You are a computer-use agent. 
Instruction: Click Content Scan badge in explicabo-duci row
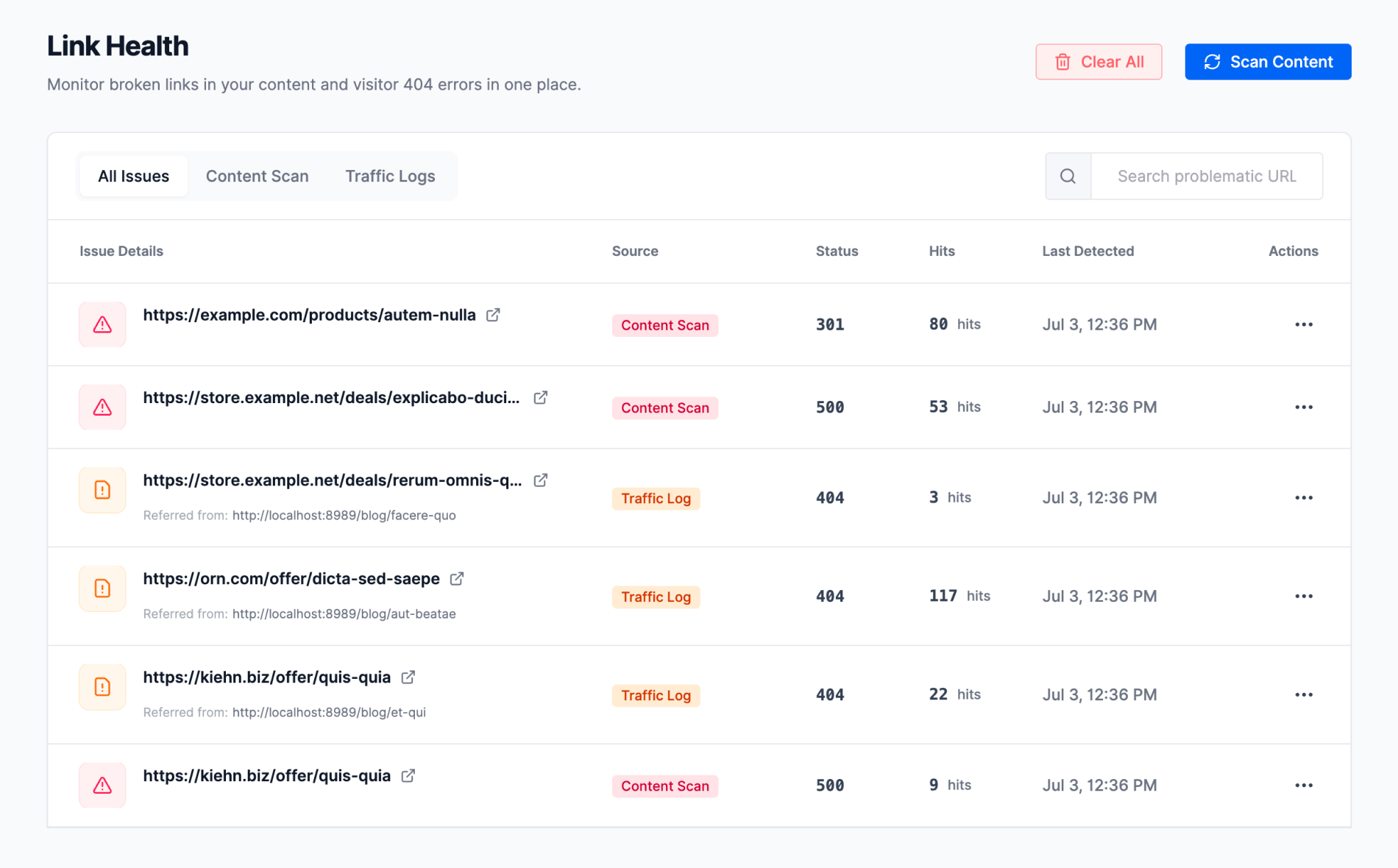665,408
